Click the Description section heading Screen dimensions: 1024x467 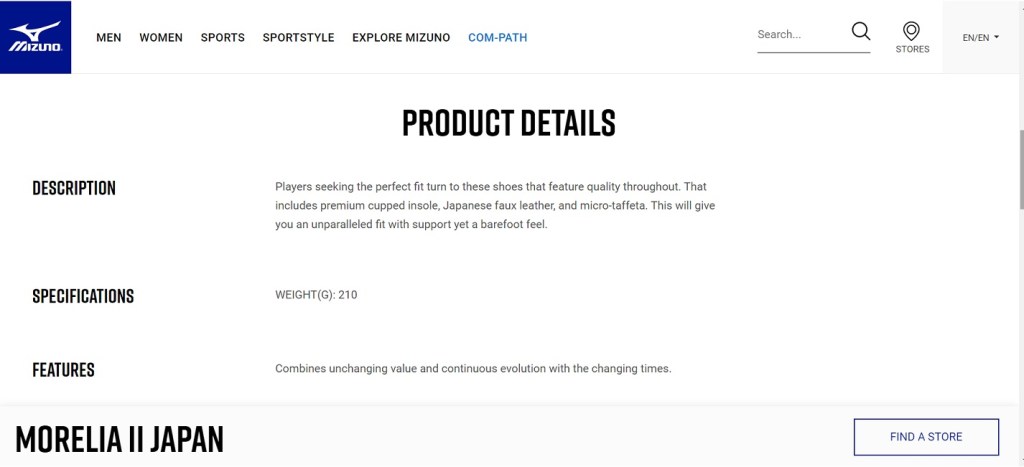click(74, 188)
